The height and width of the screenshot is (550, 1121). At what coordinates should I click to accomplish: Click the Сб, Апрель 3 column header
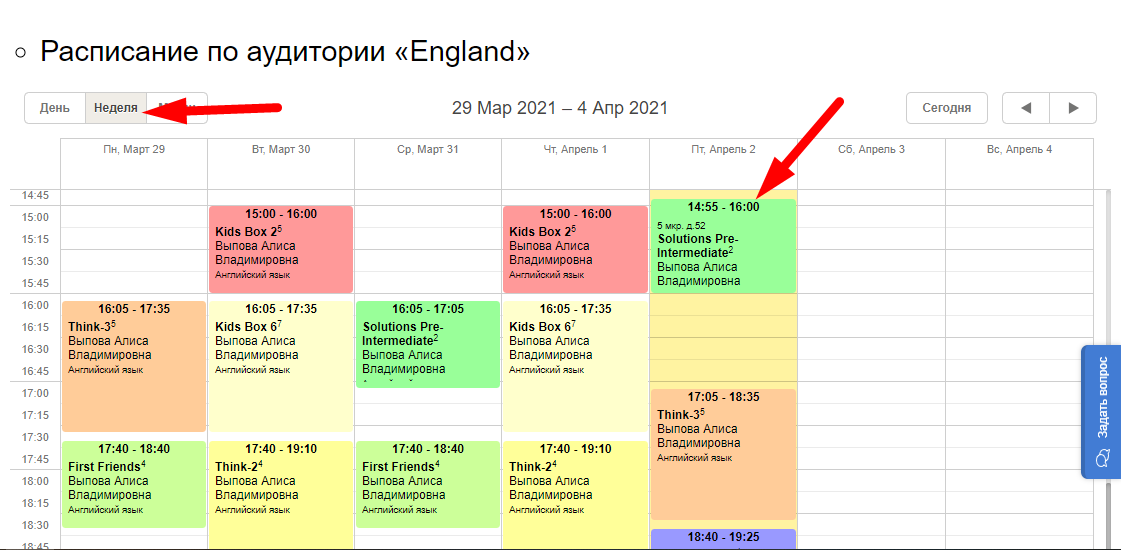point(871,149)
